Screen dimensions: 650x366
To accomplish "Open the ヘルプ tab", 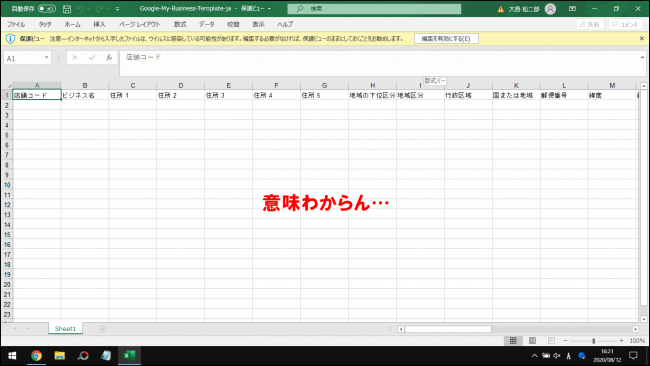I will click(285, 24).
